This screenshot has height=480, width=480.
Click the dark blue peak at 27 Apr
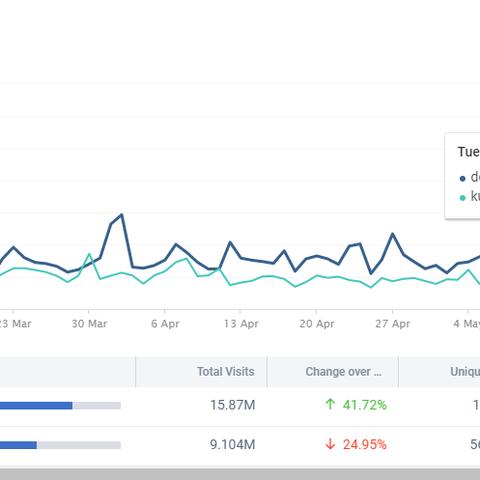(393, 234)
